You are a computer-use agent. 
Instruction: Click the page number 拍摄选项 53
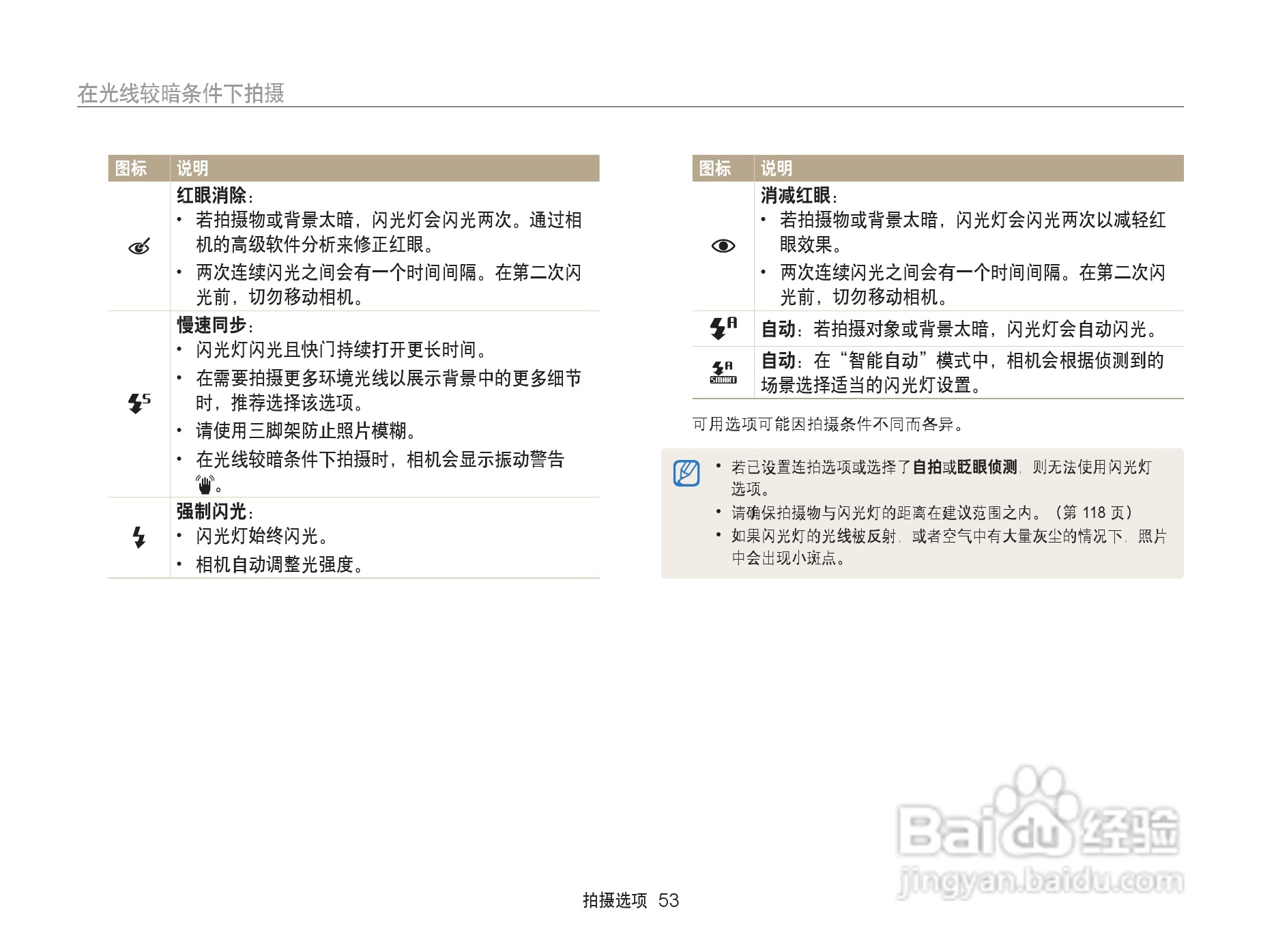628,899
